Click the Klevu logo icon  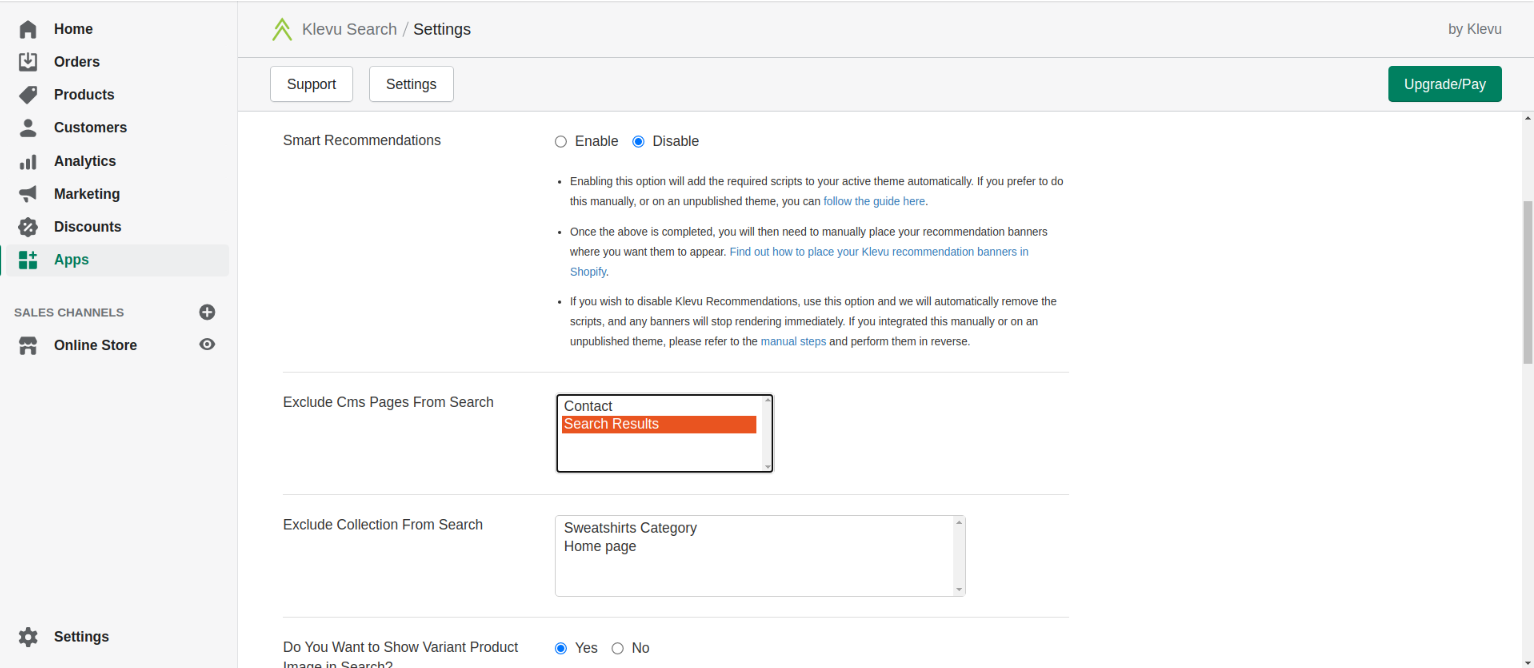(282, 29)
